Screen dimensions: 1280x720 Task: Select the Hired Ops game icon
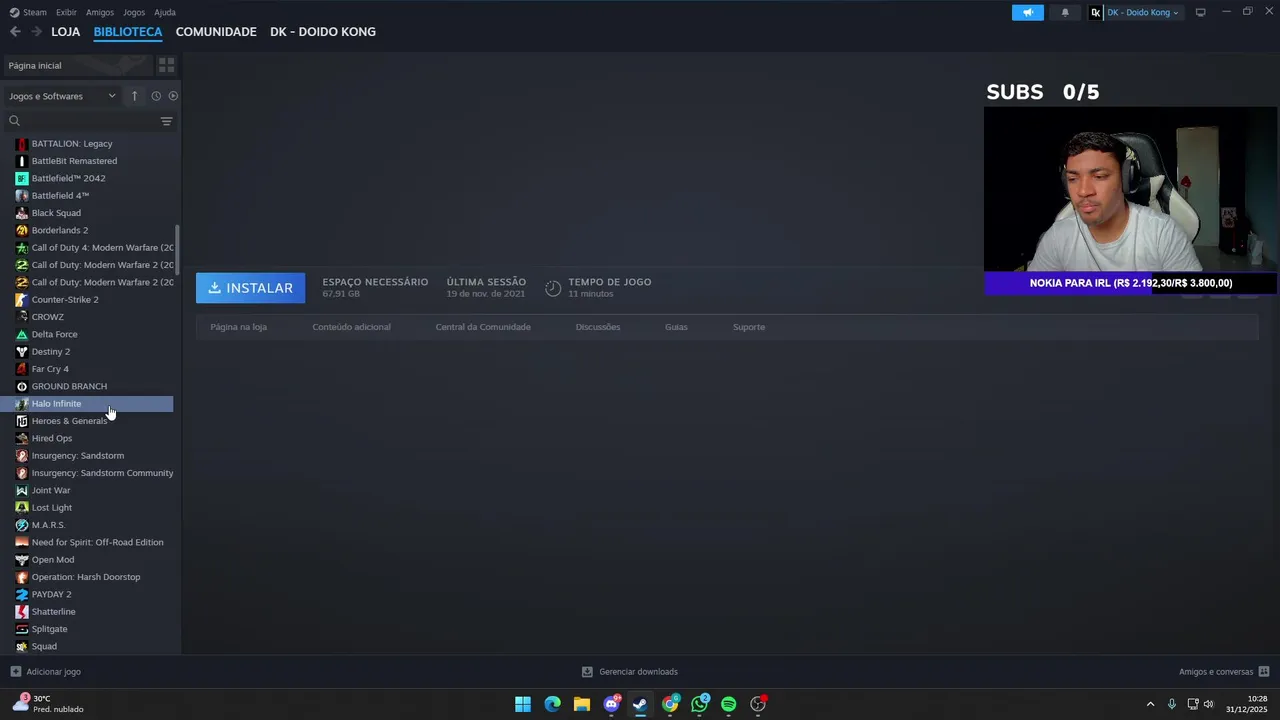click(22, 438)
